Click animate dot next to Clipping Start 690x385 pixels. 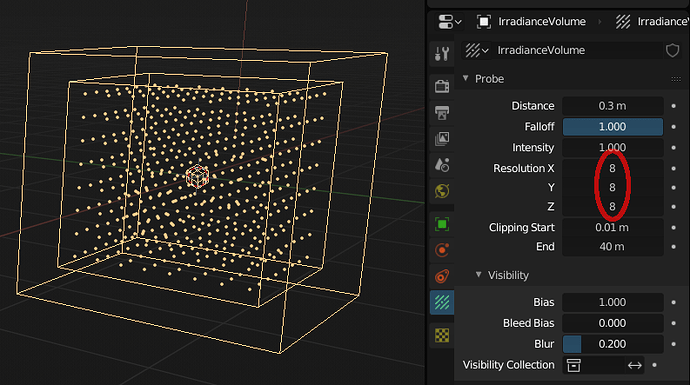click(674, 227)
